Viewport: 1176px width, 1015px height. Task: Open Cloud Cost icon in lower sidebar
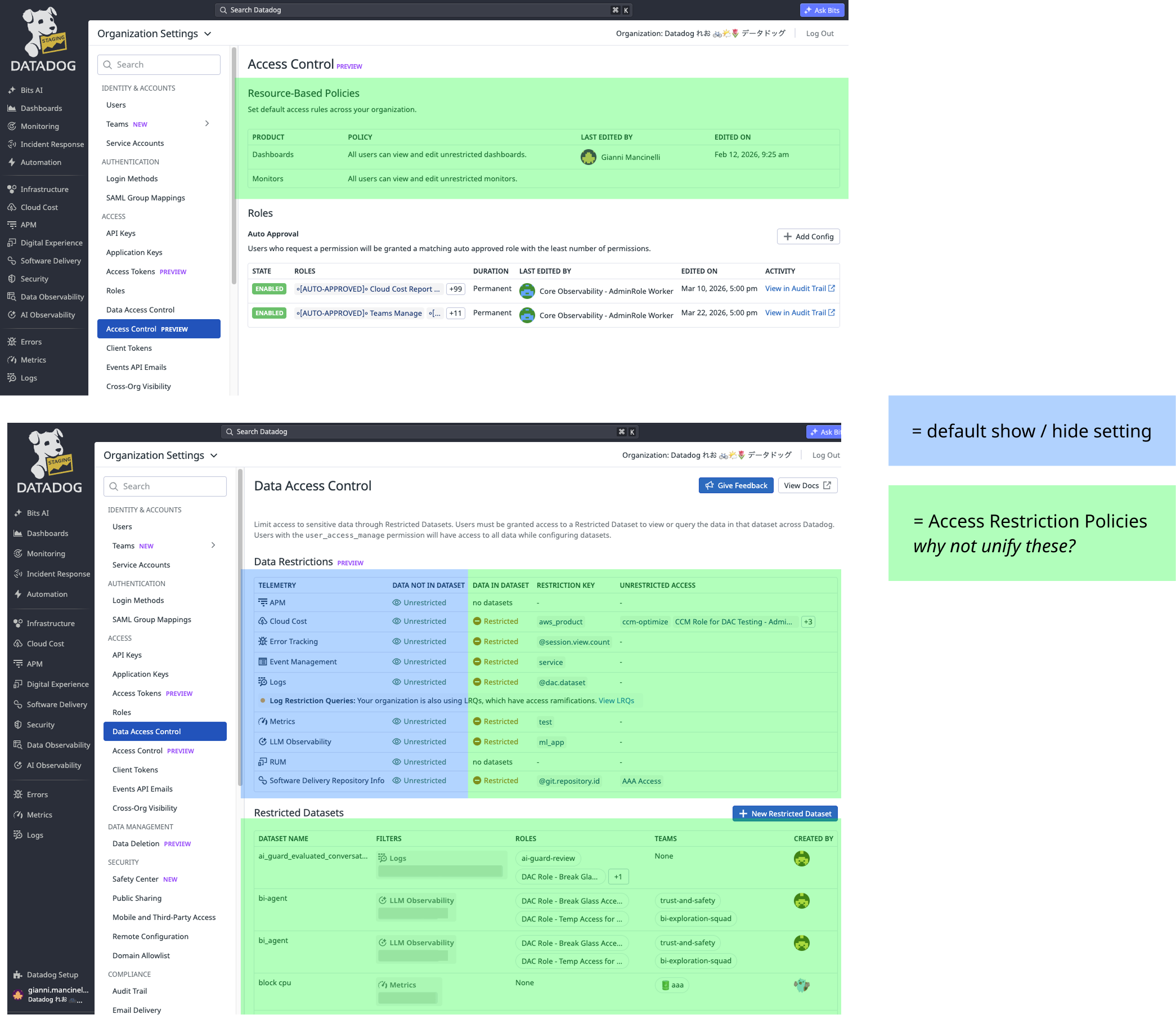(18, 643)
